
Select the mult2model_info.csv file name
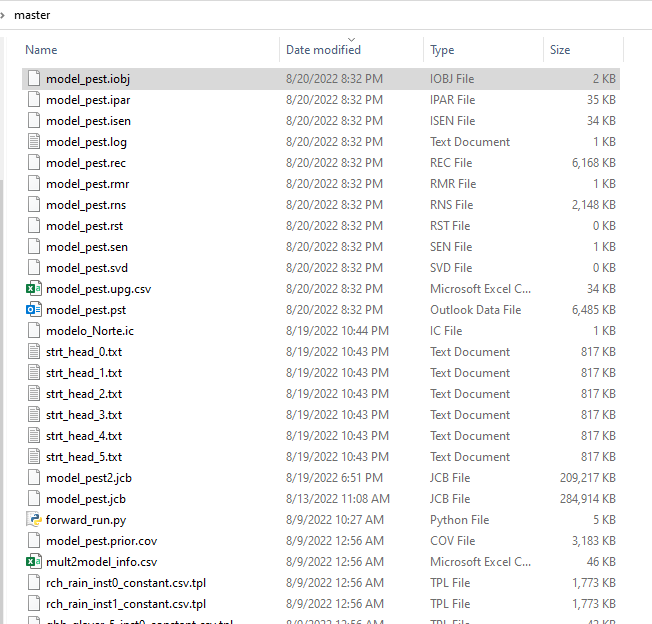pos(101,562)
